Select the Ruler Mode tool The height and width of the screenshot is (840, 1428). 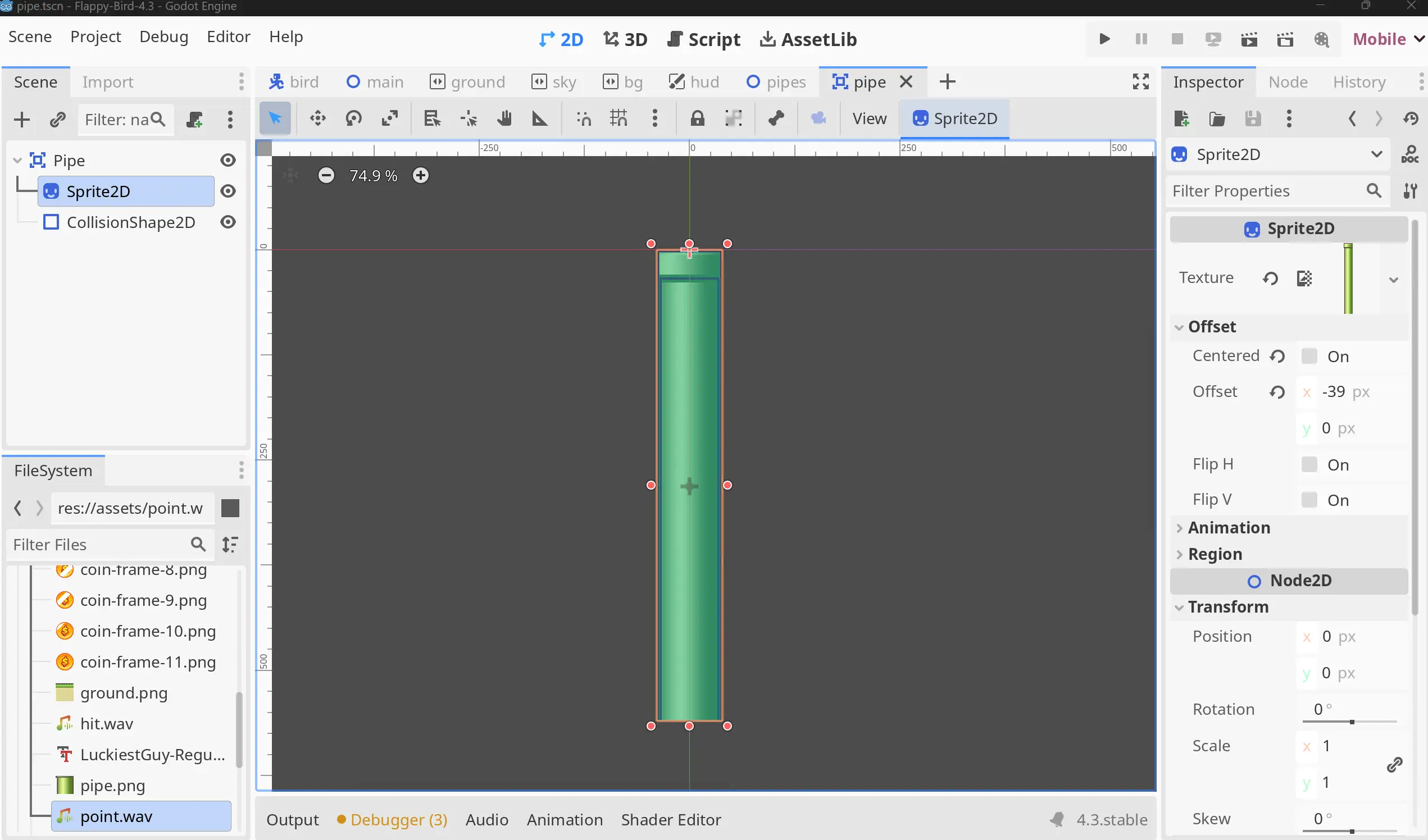(x=539, y=118)
